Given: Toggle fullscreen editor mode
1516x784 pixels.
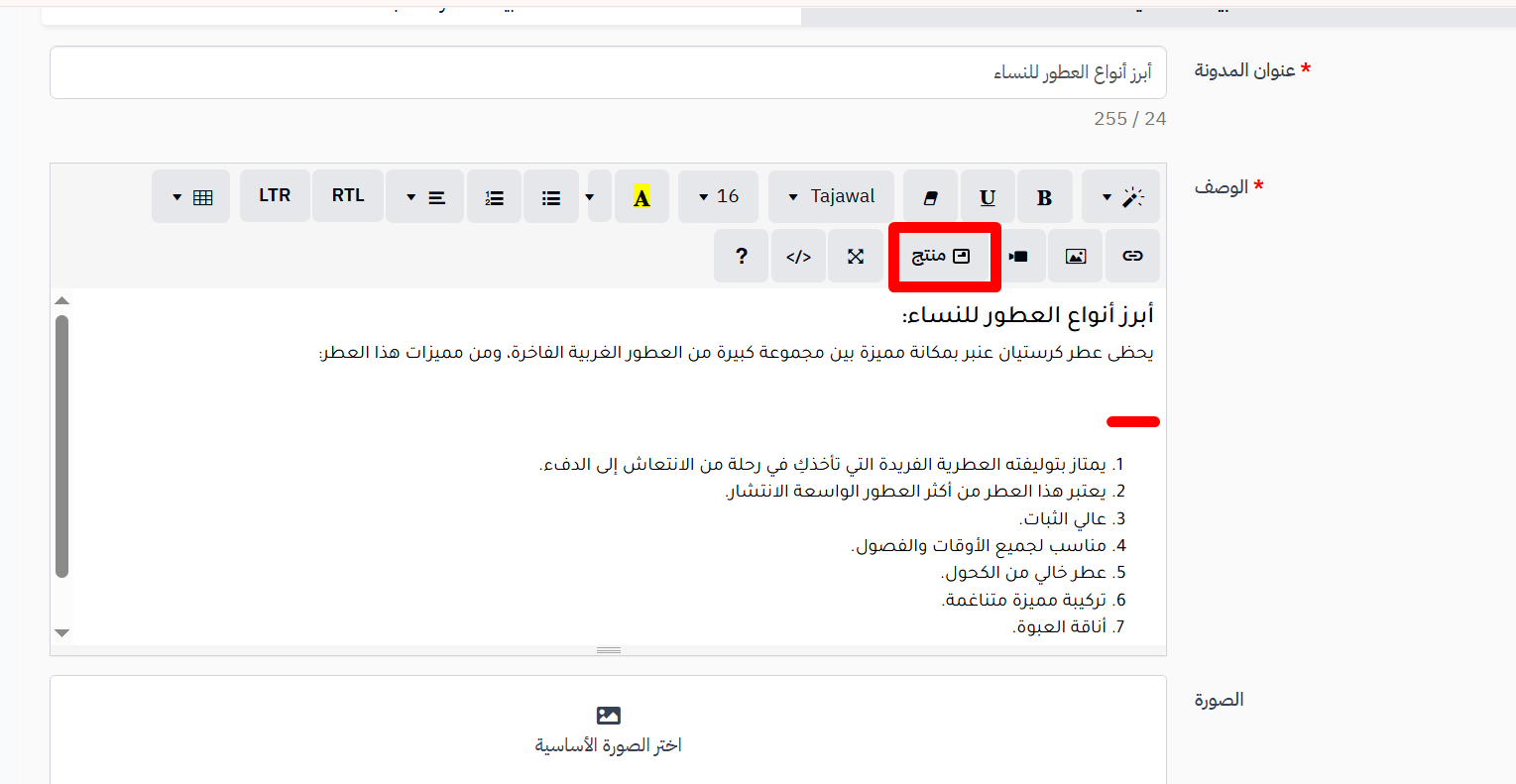Looking at the screenshot, I should tap(856, 256).
